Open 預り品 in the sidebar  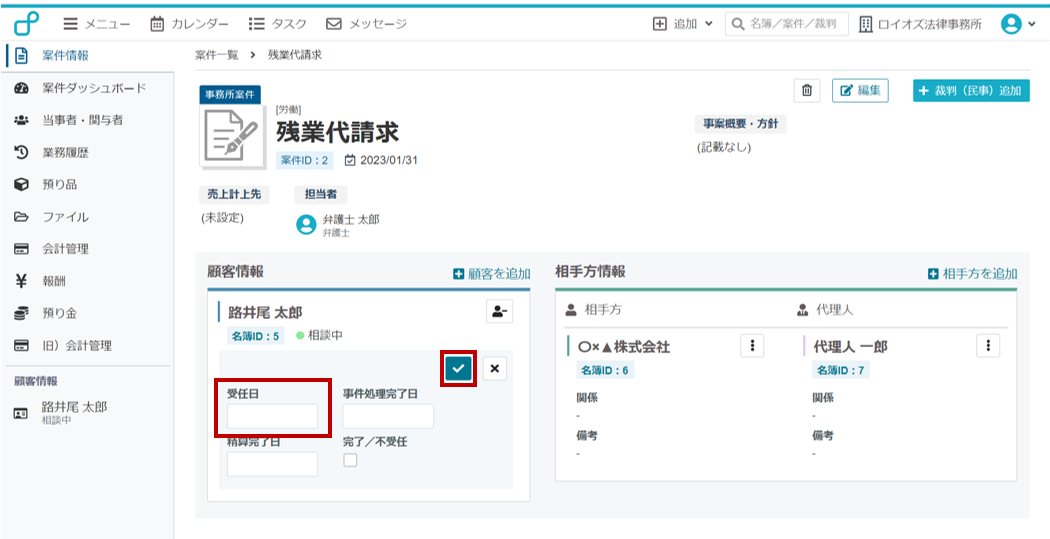58,184
